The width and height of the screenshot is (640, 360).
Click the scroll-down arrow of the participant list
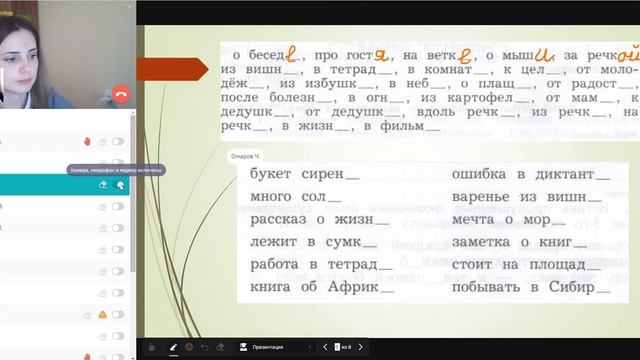[x=133, y=357]
